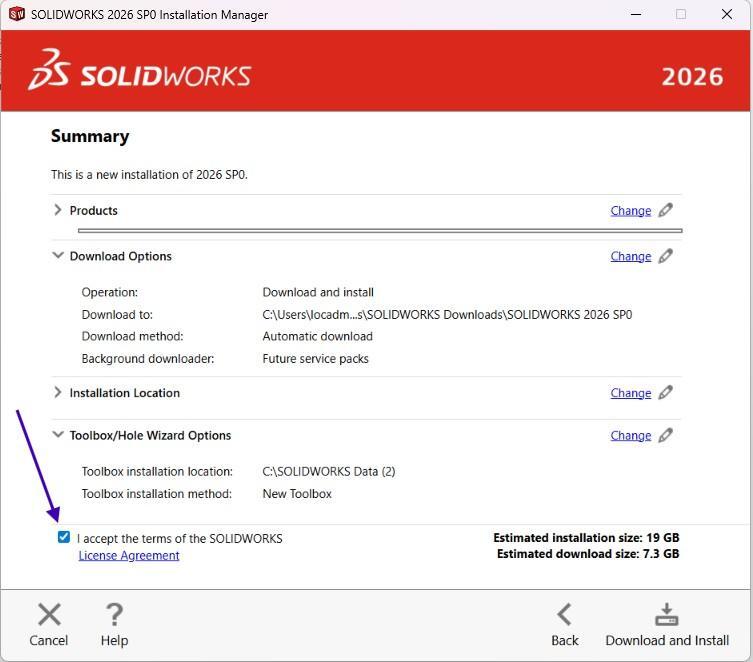
Task: Click pencil icon beside Products Change
Action: click(666, 210)
